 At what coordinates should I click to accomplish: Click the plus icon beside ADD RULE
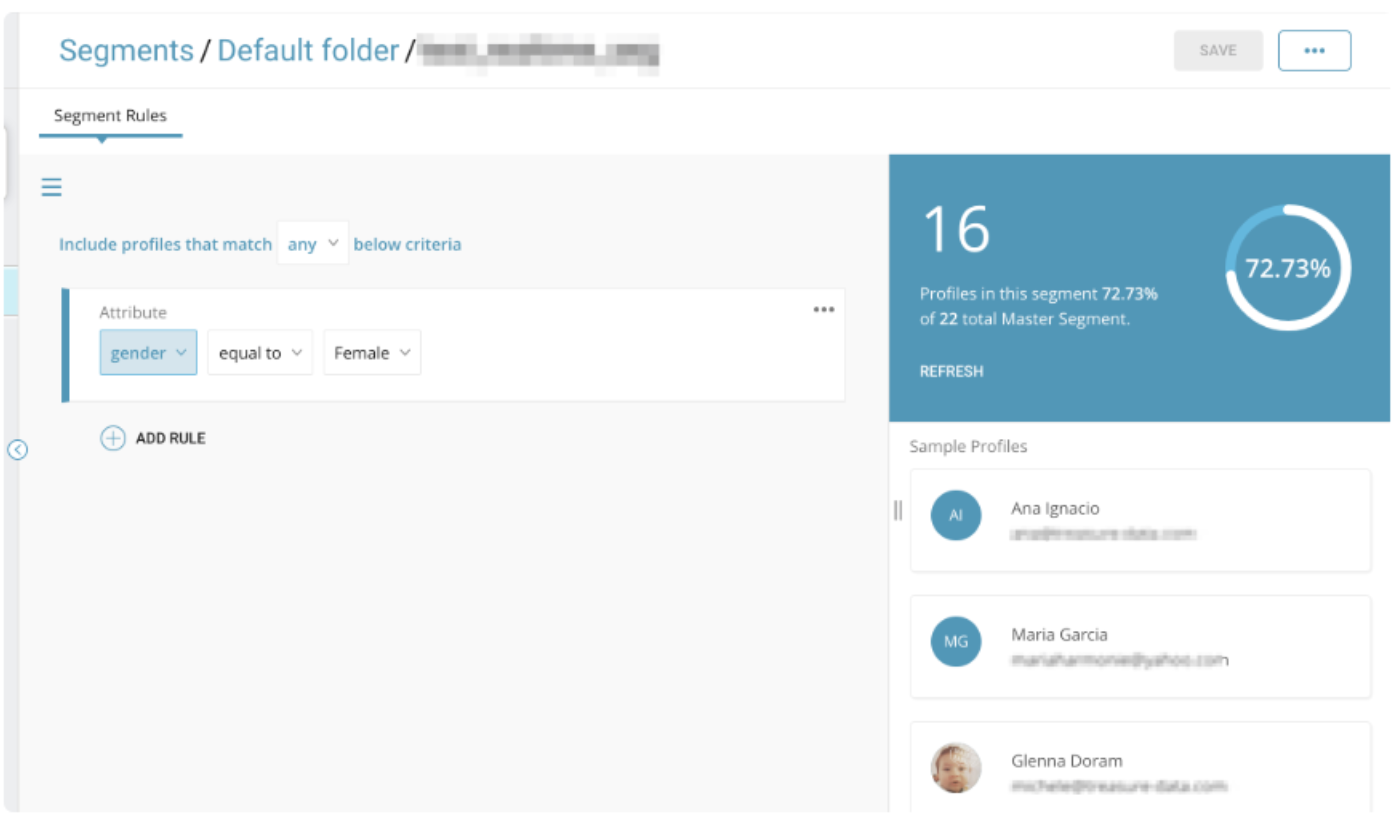pos(113,438)
